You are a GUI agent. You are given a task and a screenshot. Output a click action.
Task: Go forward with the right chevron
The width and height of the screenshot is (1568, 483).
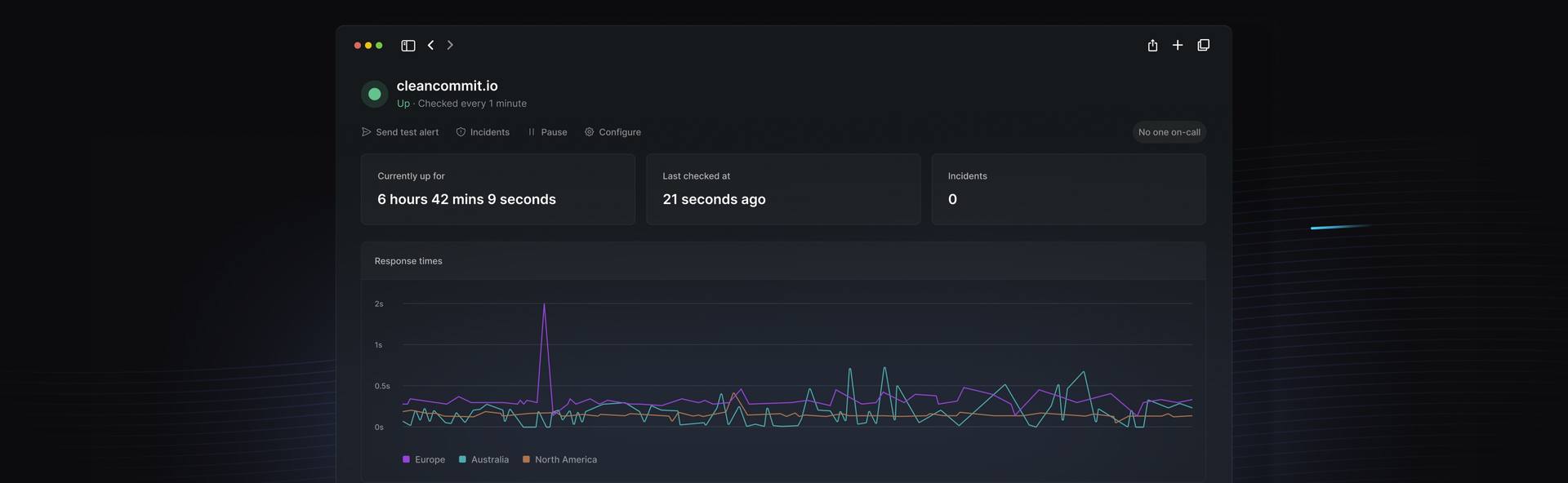(450, 46)
